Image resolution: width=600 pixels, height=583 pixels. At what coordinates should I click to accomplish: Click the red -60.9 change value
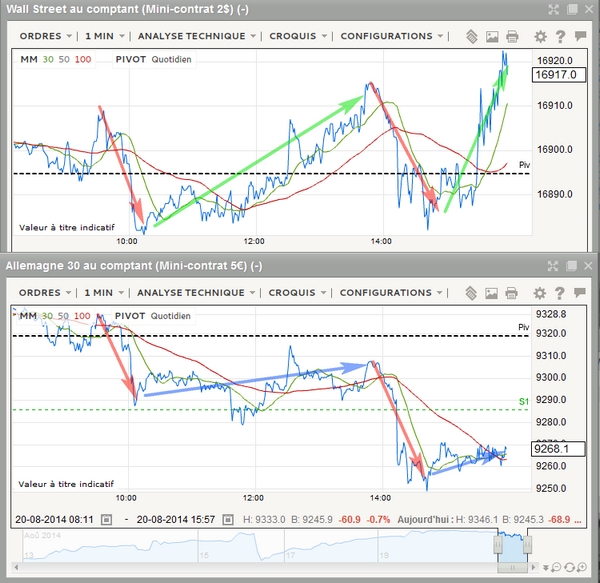click(x=349, y=519)
